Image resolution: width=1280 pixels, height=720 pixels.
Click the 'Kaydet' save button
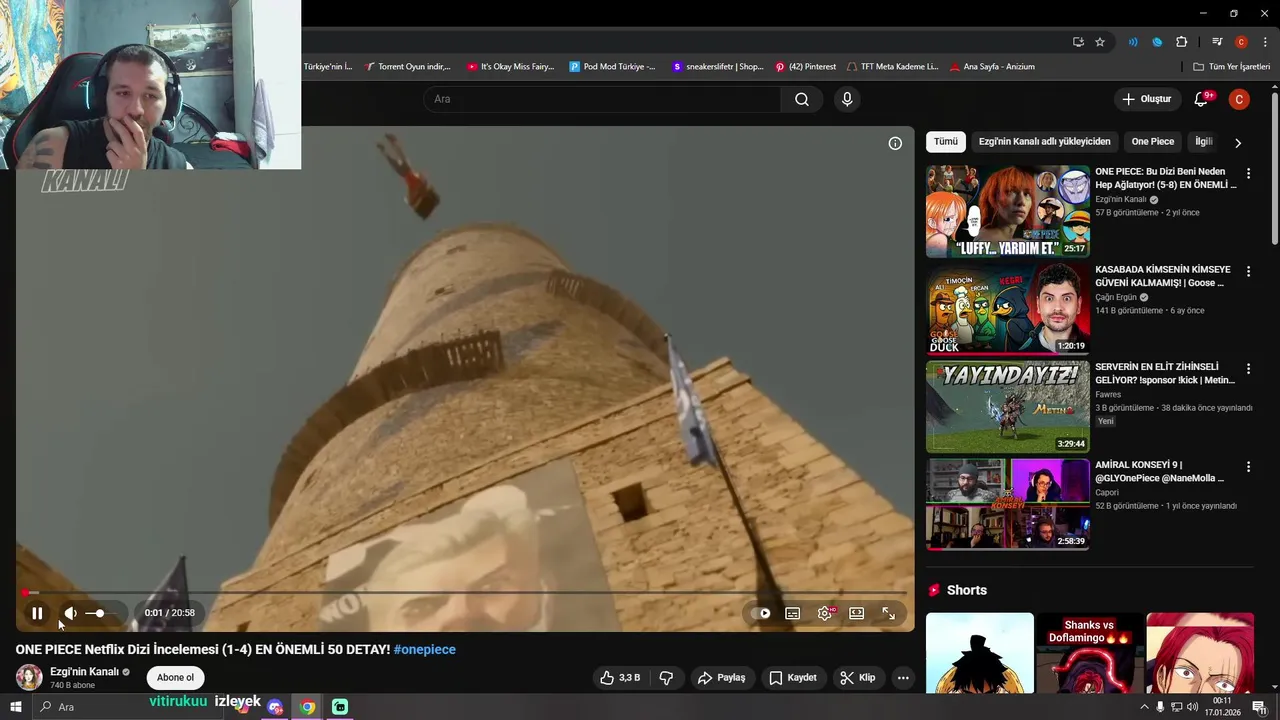792,678
